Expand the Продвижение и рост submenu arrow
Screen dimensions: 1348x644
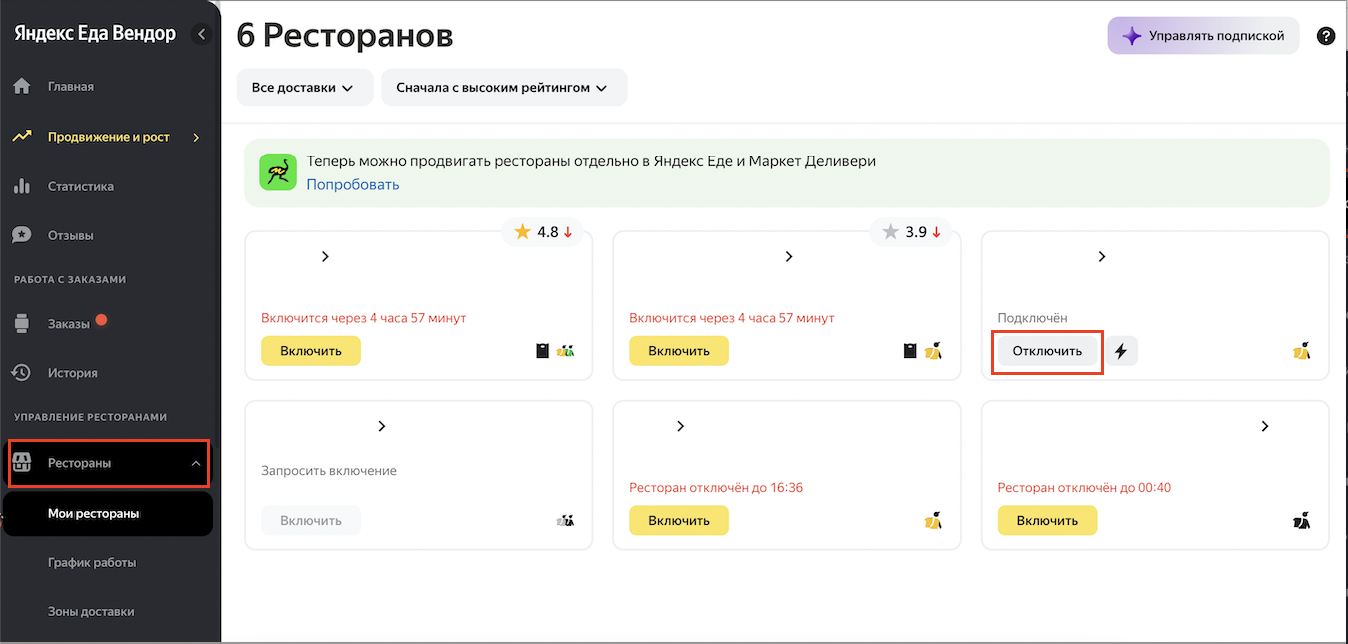196,137
